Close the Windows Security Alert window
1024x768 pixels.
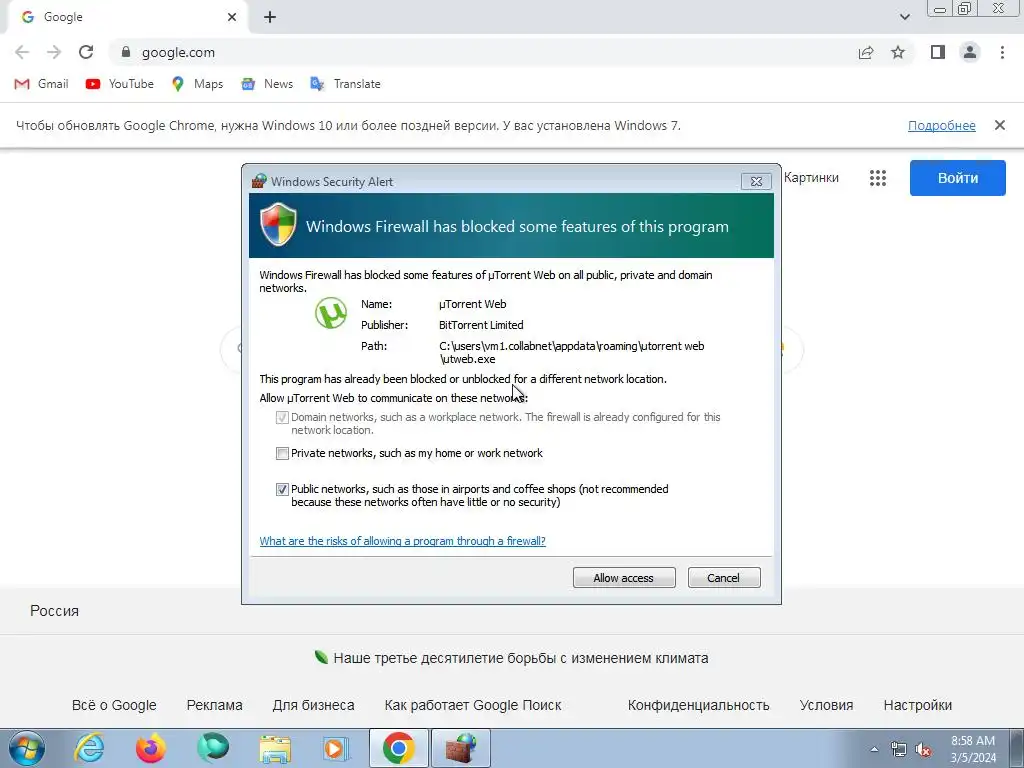[756, 182]
